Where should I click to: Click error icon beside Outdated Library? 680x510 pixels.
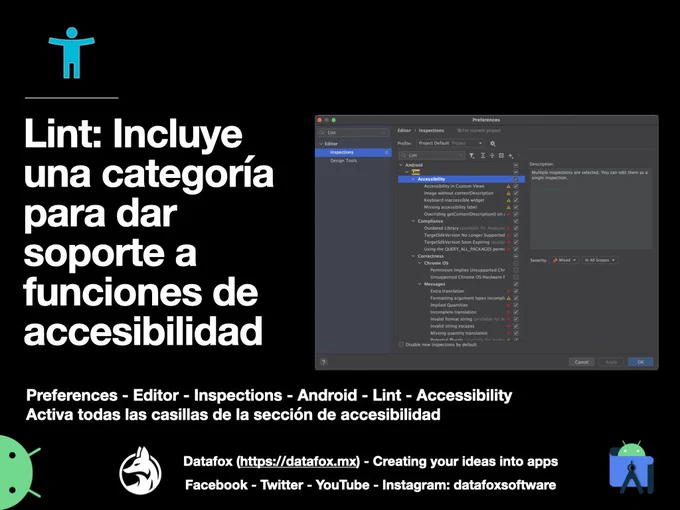tap(509, 229)
